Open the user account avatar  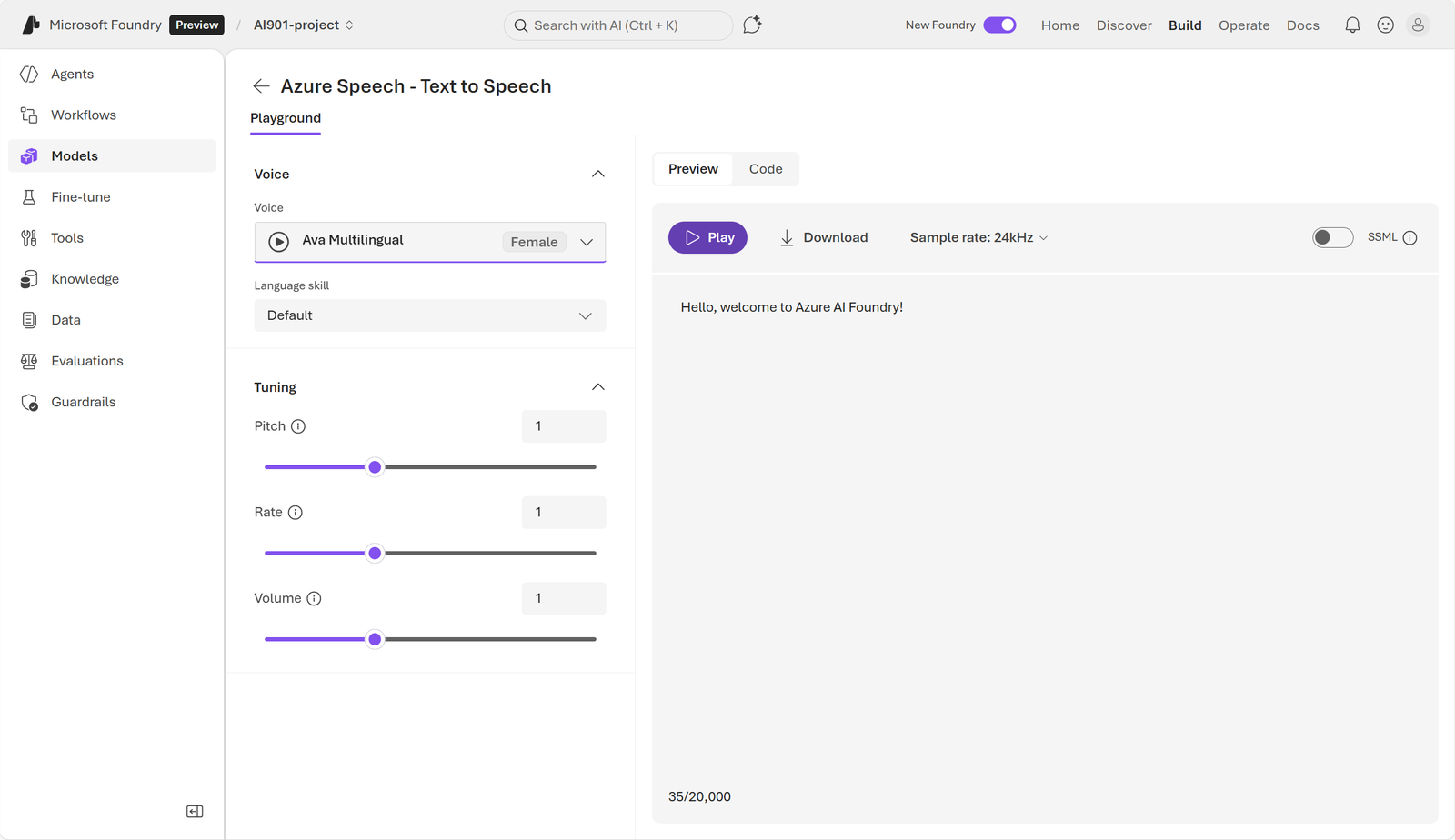[x=1418, y=25]
